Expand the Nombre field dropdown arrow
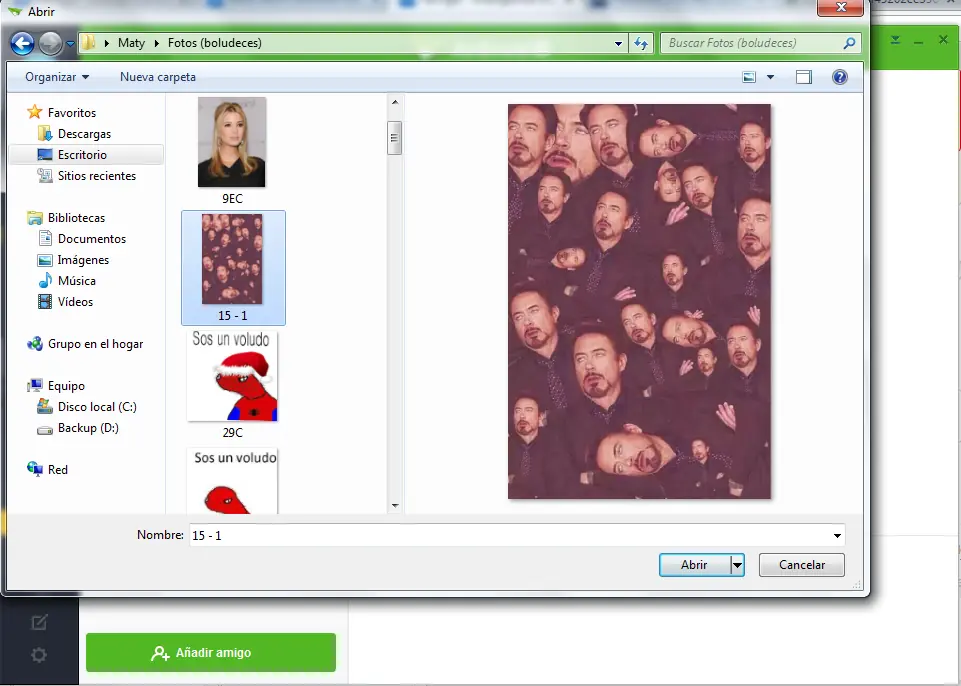The image size is (961, 686). tap(837, 535)
